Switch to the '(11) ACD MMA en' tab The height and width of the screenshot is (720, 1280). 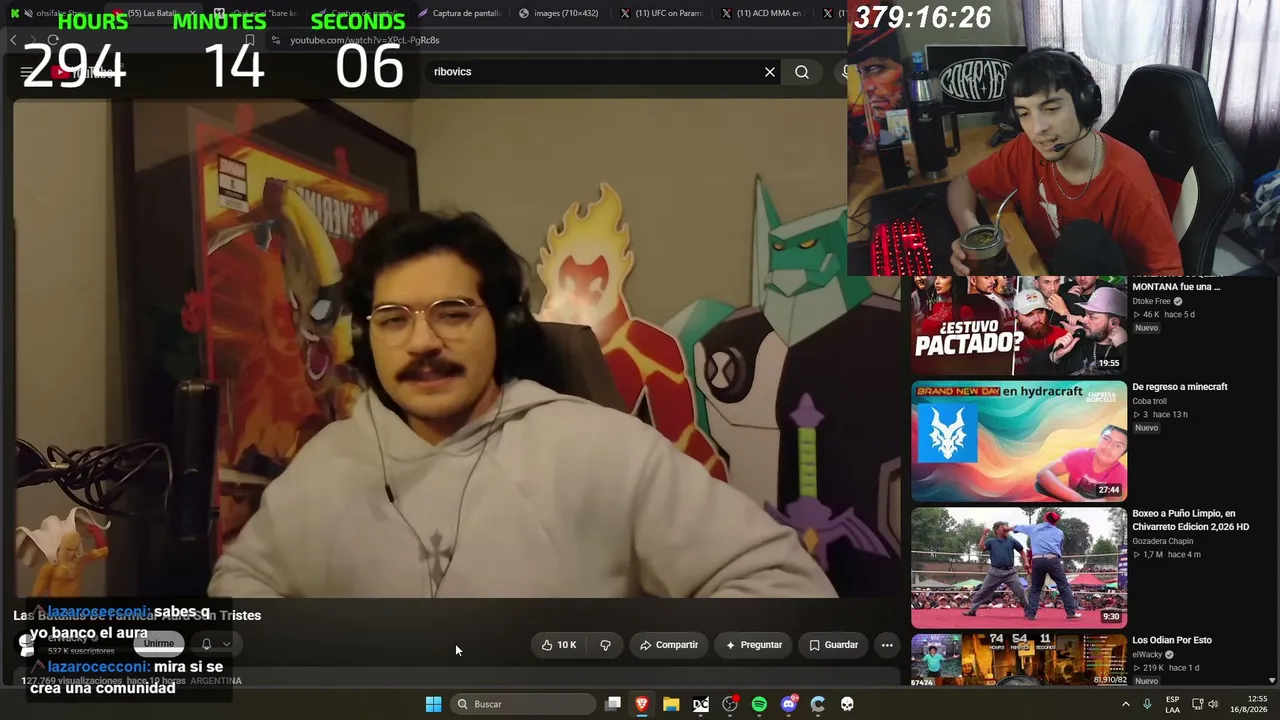tap(761, 13)
